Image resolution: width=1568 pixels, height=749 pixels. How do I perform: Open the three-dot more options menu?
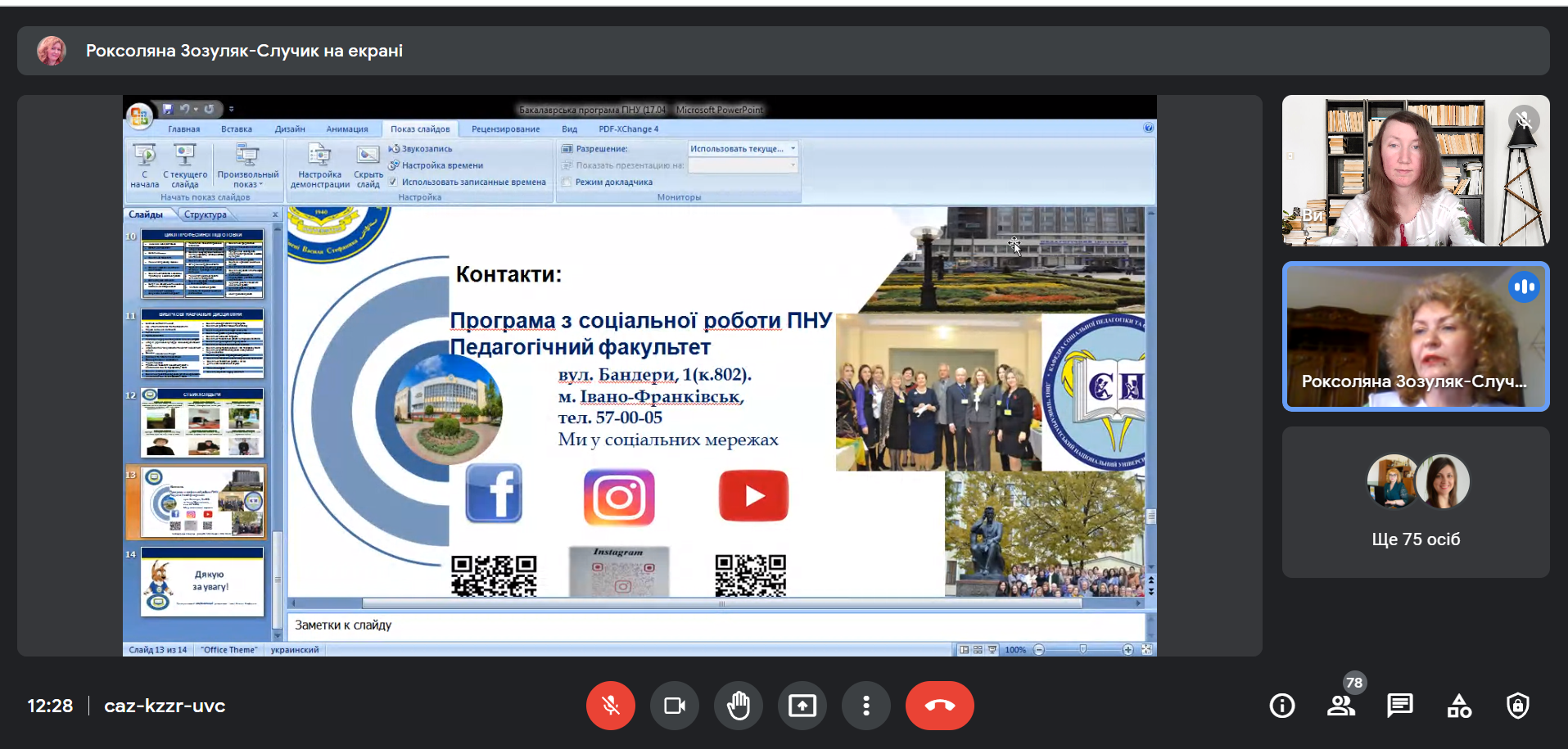[865, 706]
